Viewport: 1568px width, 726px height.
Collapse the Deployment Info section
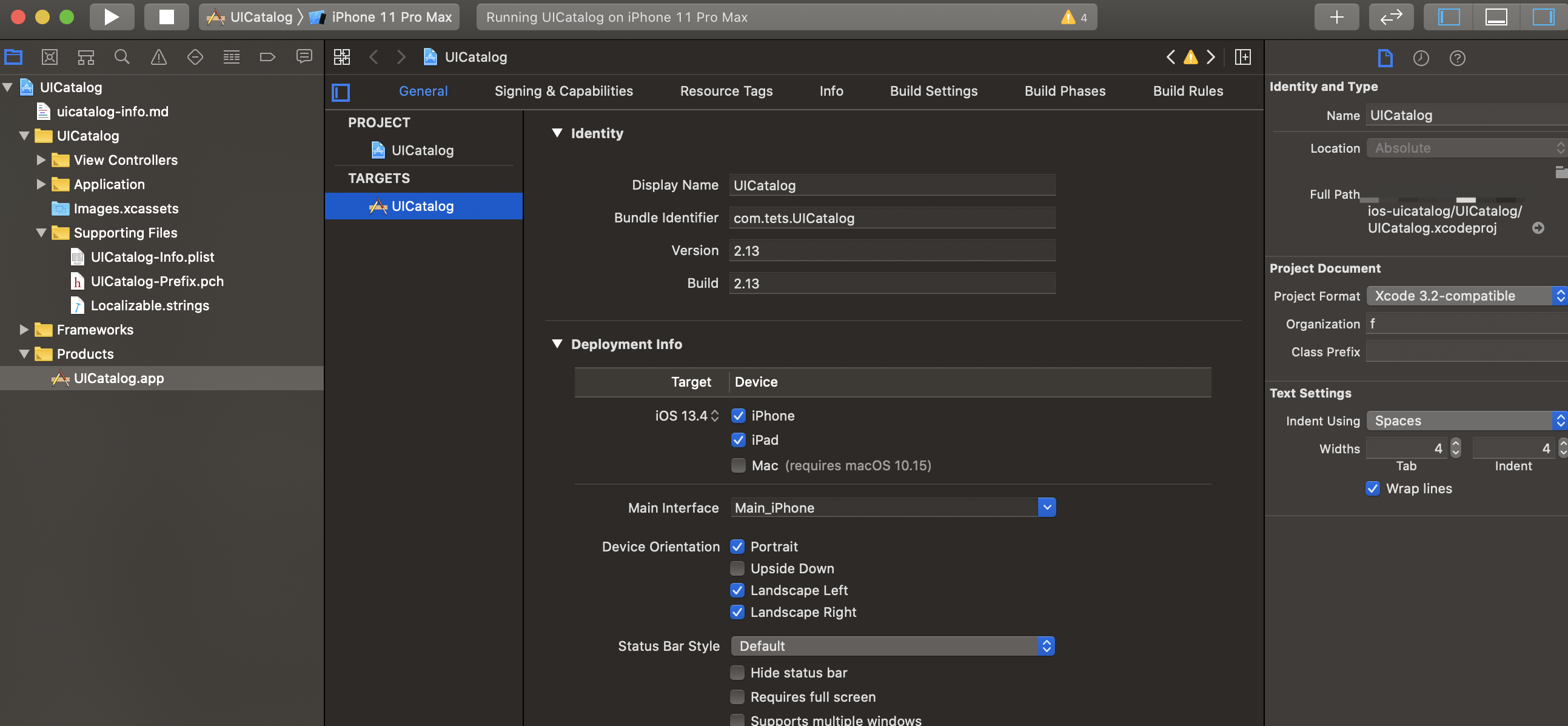click(557, 344)
